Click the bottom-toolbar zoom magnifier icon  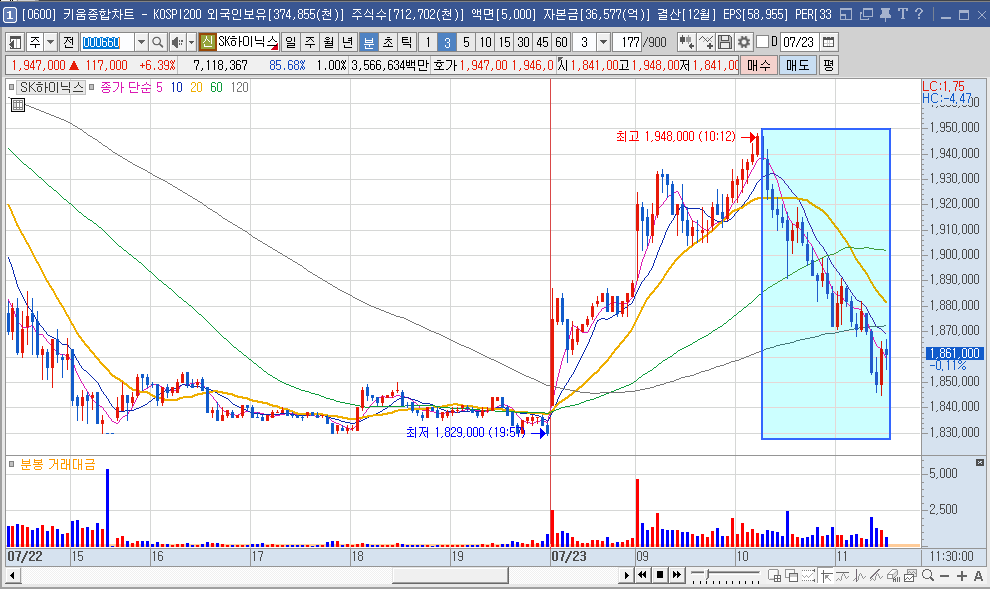pyautogui.click(x=927, y=575)
